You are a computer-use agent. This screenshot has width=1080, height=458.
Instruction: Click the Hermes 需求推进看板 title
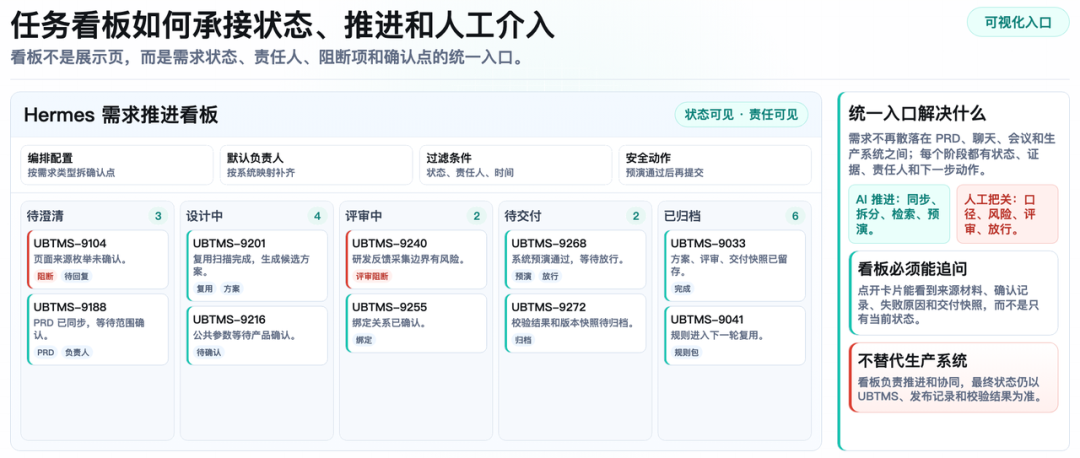click(121, 115)
